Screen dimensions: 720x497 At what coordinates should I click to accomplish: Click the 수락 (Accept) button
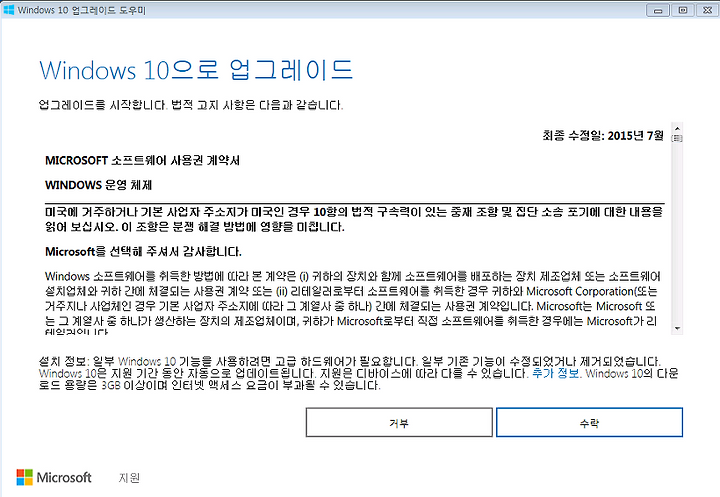(x=589, y=422)
